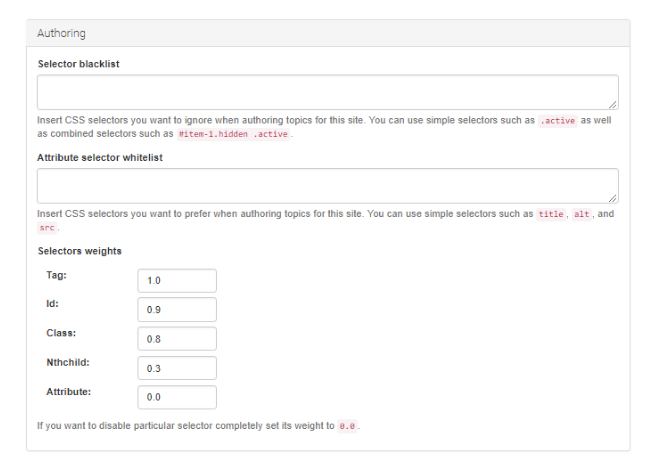Click the Attribute selector whitelist label
Screen dimensions: 651x463
[100, 158]
